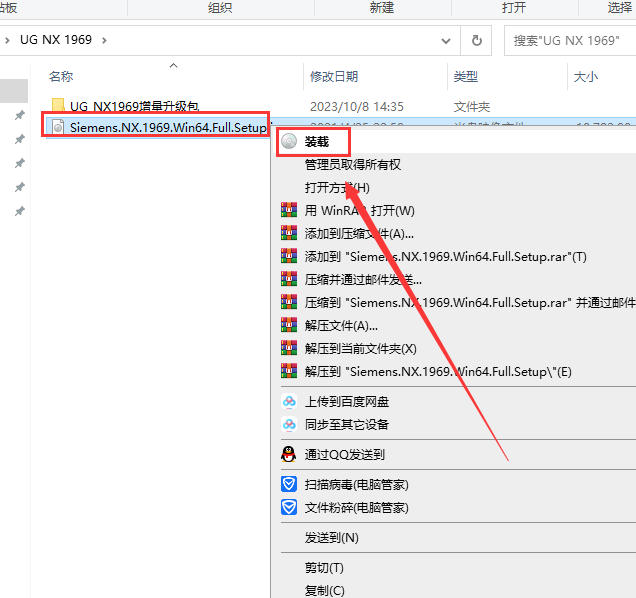Click the 打开 ribbon group label
636x598 pixels.
pos(514,8)
